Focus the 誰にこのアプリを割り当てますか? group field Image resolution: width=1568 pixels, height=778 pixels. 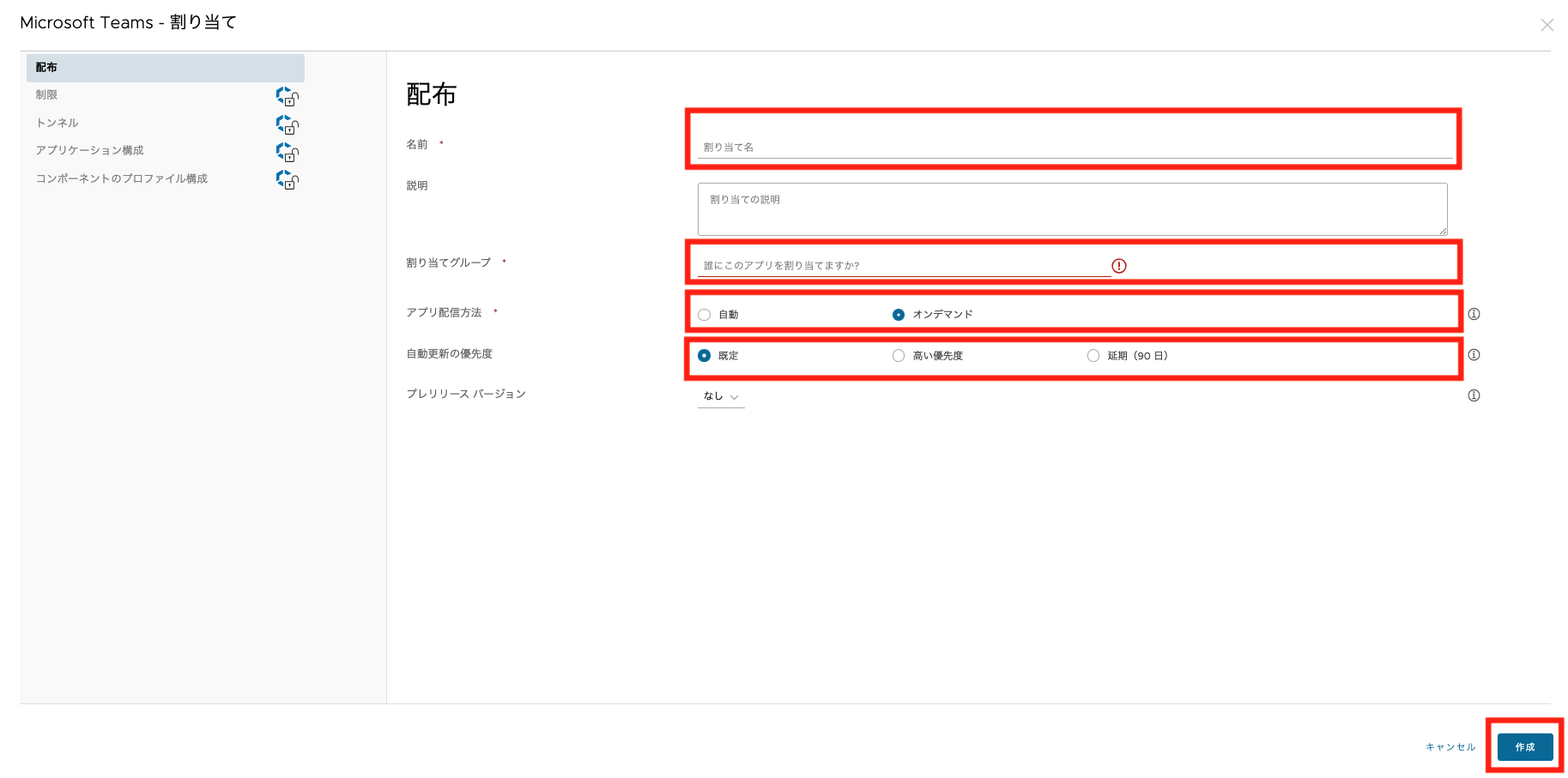[904, 266]
